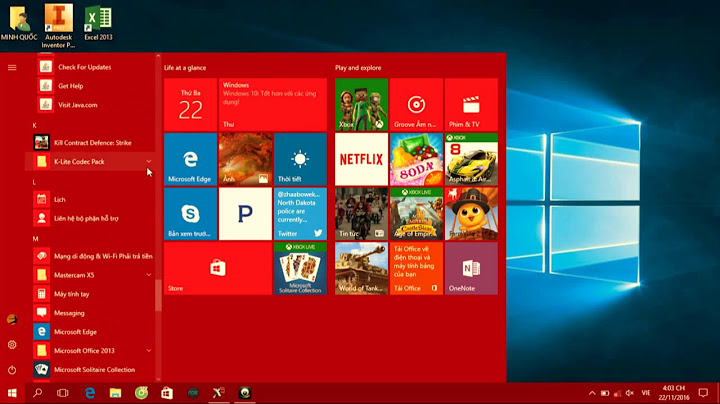Open the Store tile
The width and height of the screenshot is (720, 404).
[x=218, y=269]
